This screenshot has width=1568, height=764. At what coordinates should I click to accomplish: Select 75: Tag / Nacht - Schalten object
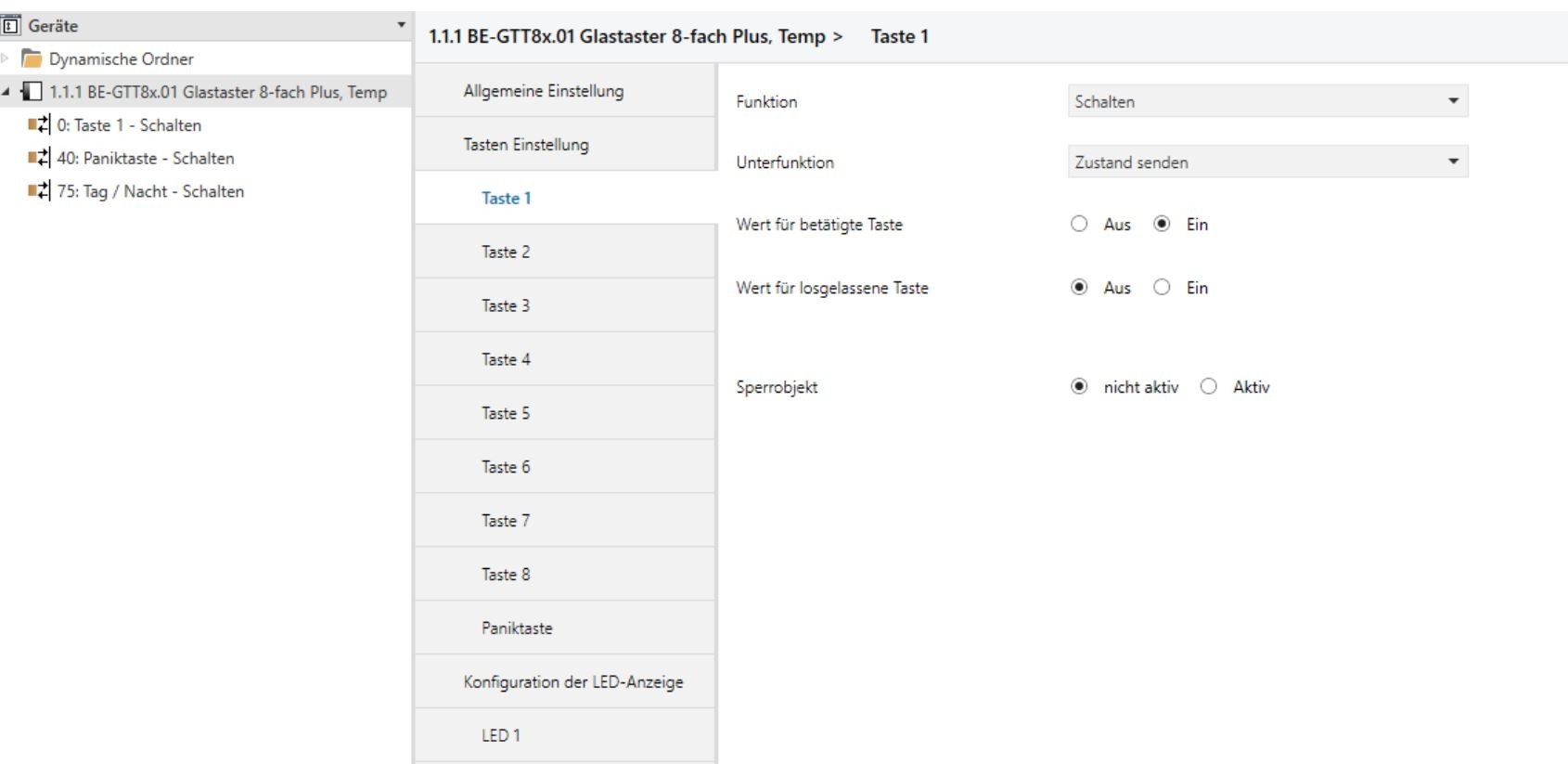[150, 192]
